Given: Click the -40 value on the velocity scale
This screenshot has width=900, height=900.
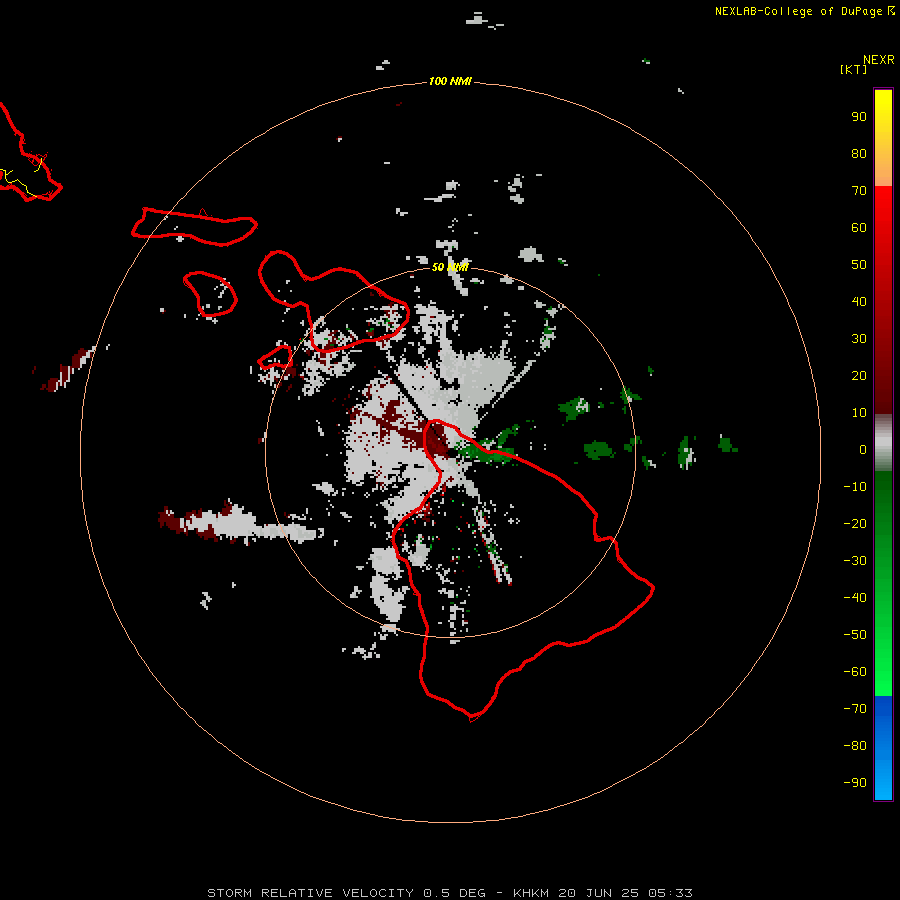Looking at the screenshot, I should coord(855,598).
